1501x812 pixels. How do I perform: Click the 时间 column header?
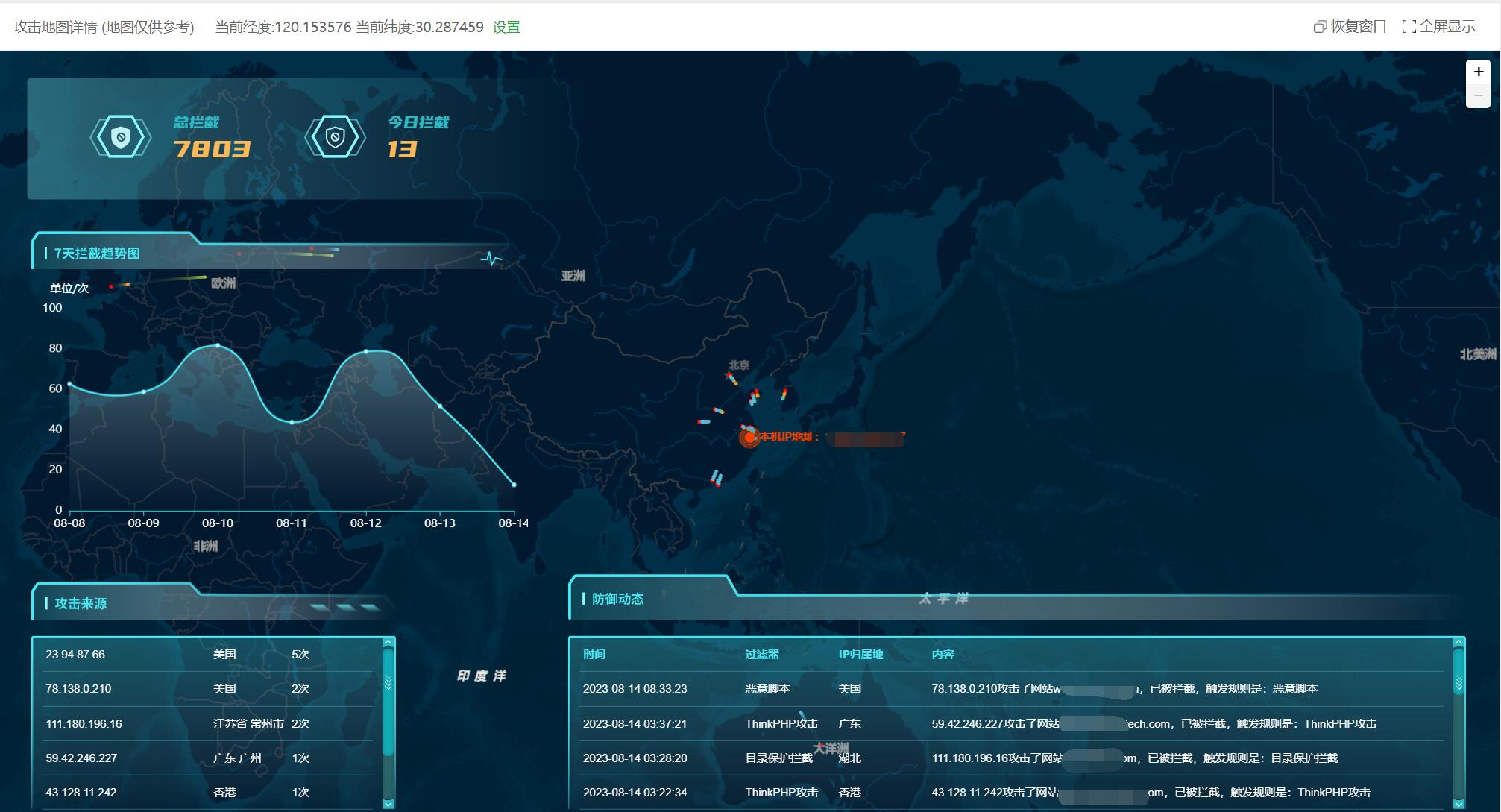(594, 655)
